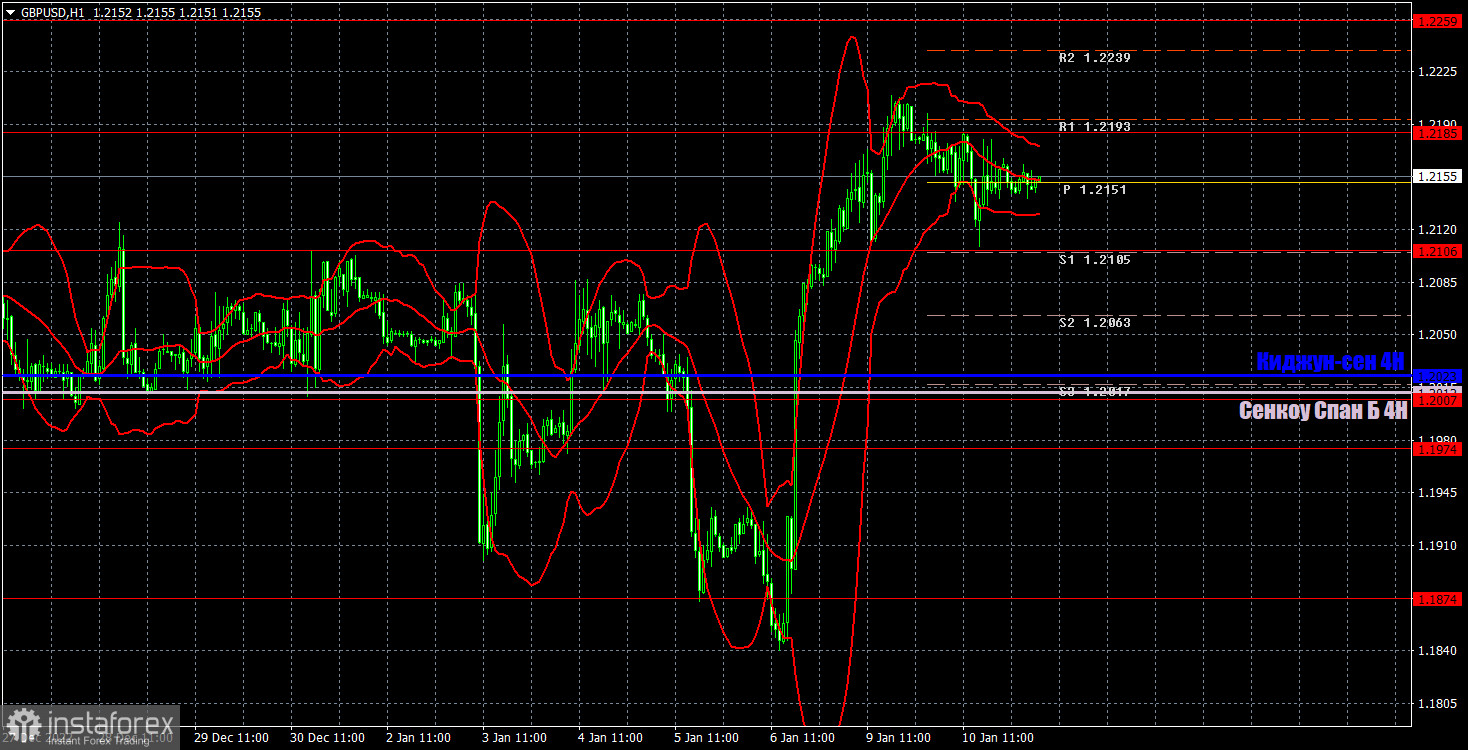Click the 1.2225 price axis value
Screen dimensions: 1468x750
[x=1437, y=72]
